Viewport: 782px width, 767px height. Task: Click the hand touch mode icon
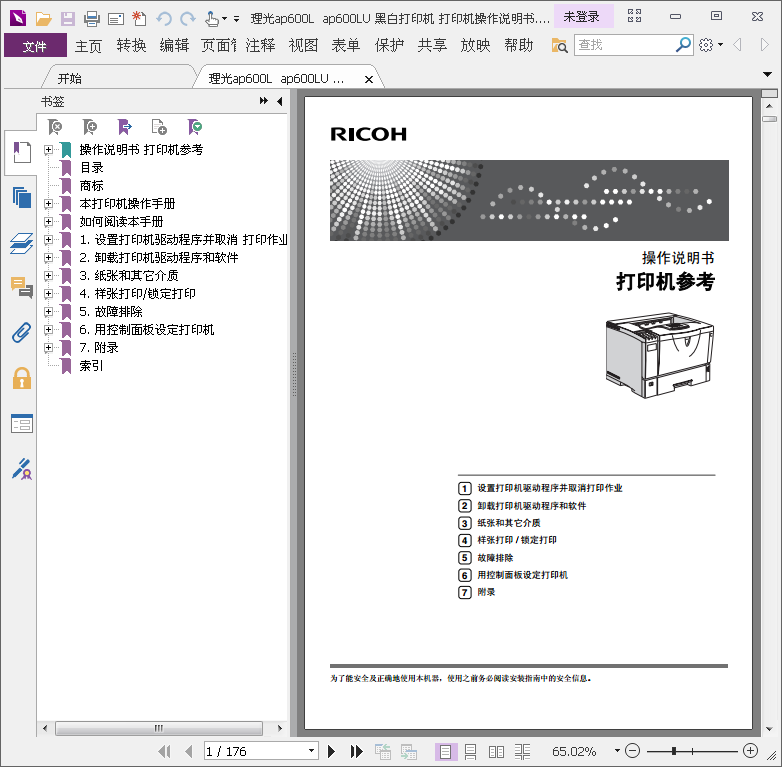click(212, 19)
